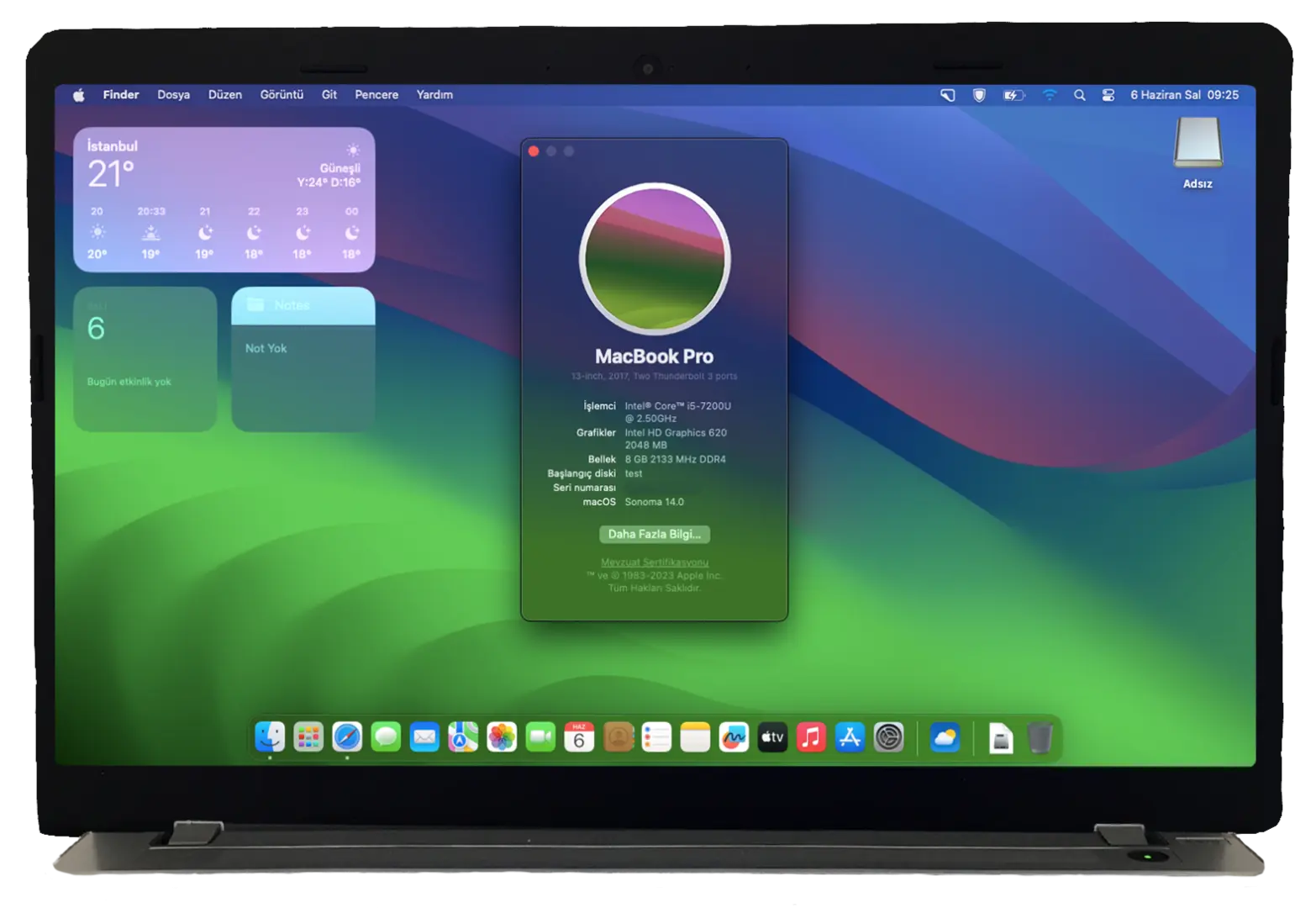
Task: Open Launchpad in the Dock
Action: [x=308, y=737]
